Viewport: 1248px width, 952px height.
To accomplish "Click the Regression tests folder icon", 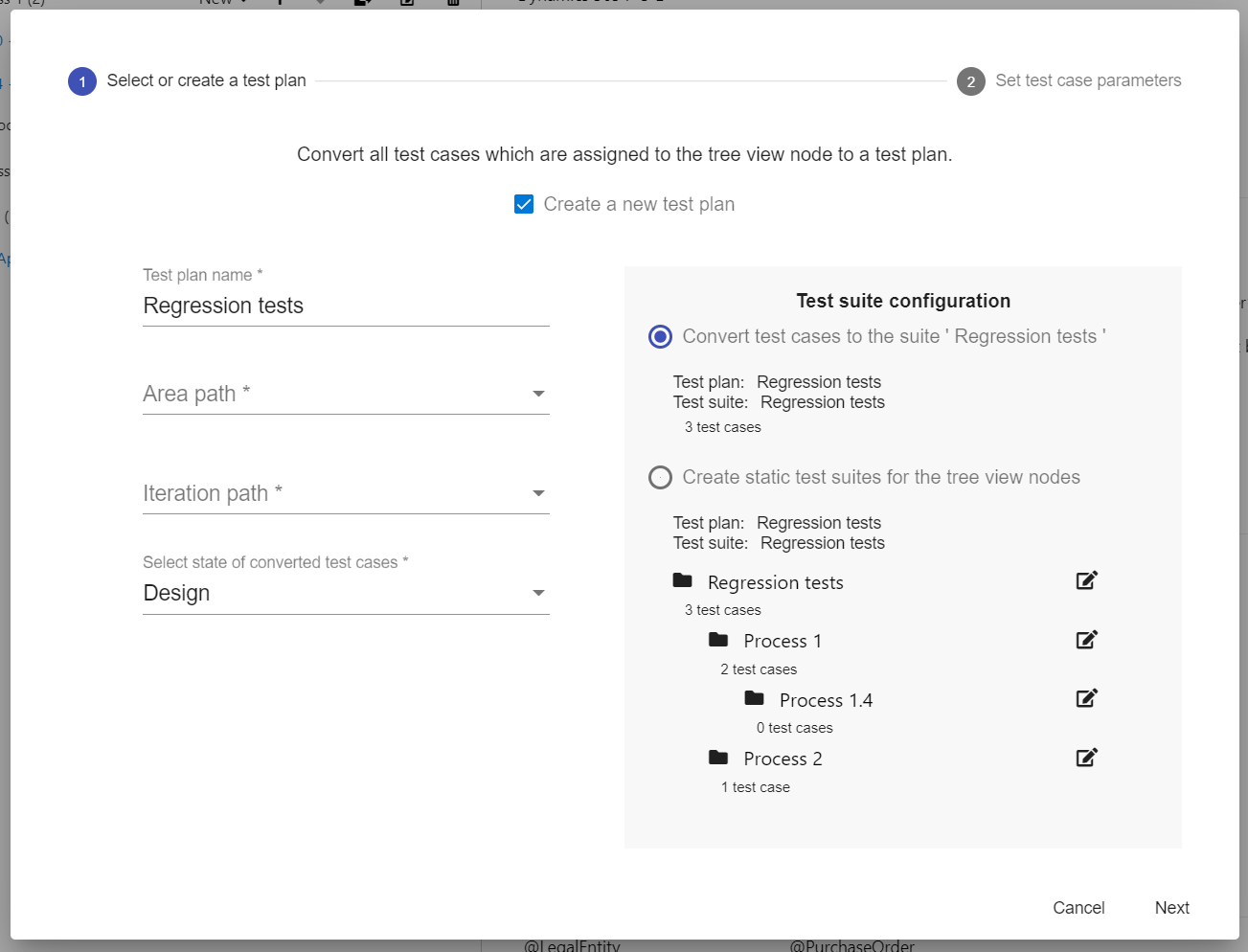I will click(683, 580).
